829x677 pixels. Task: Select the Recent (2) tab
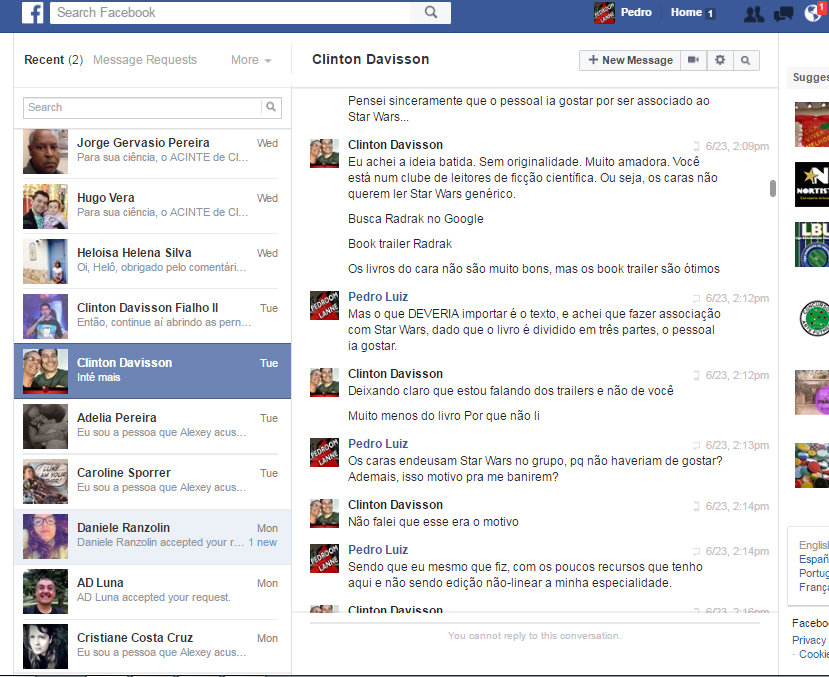53,60
